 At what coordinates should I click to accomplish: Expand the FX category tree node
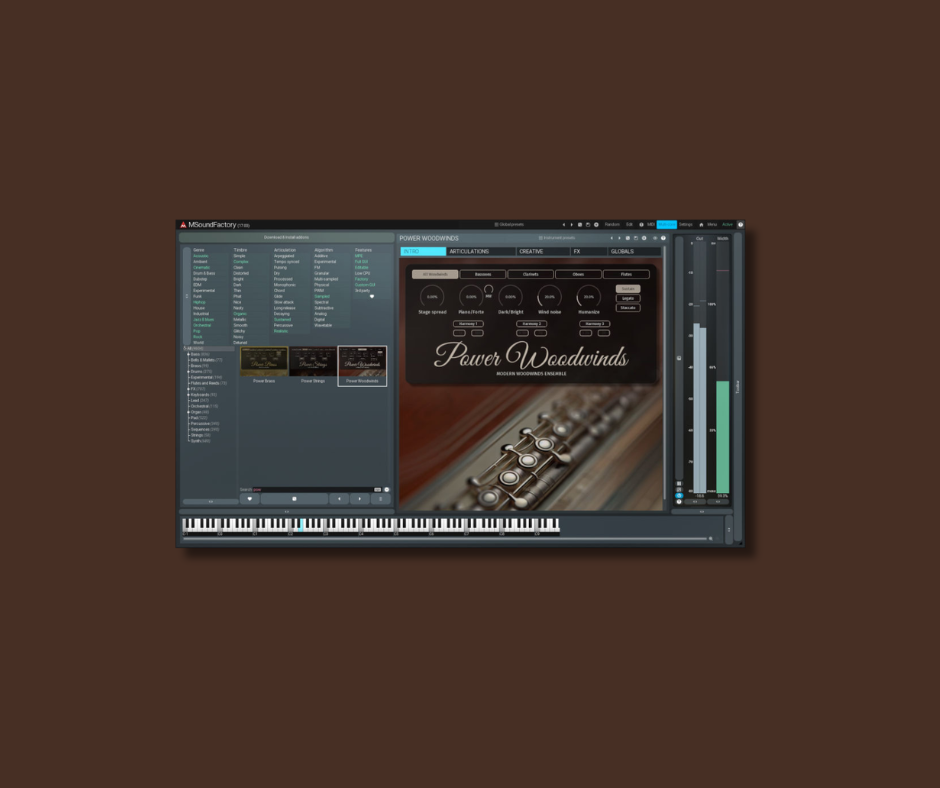point(188,389)
